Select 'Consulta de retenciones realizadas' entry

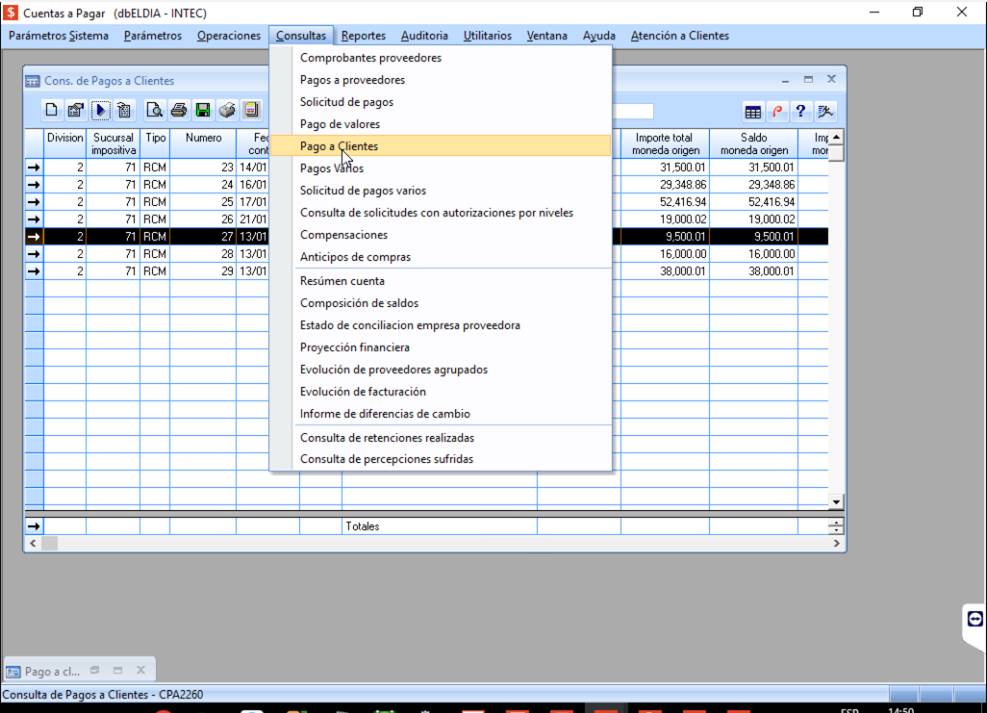(387, 438)
